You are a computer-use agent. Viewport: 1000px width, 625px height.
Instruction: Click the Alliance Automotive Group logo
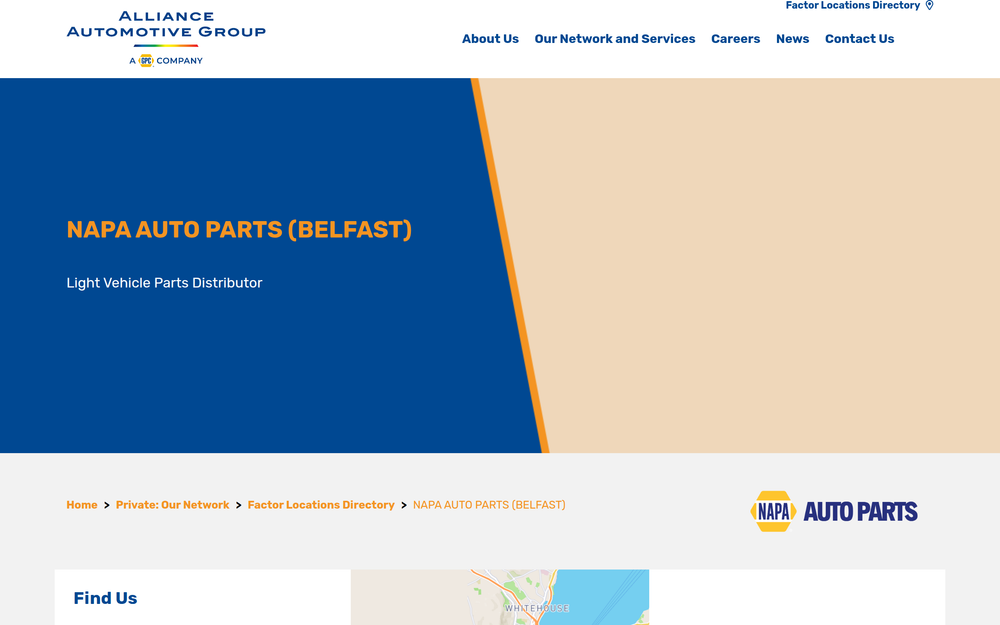coord(166,38)
